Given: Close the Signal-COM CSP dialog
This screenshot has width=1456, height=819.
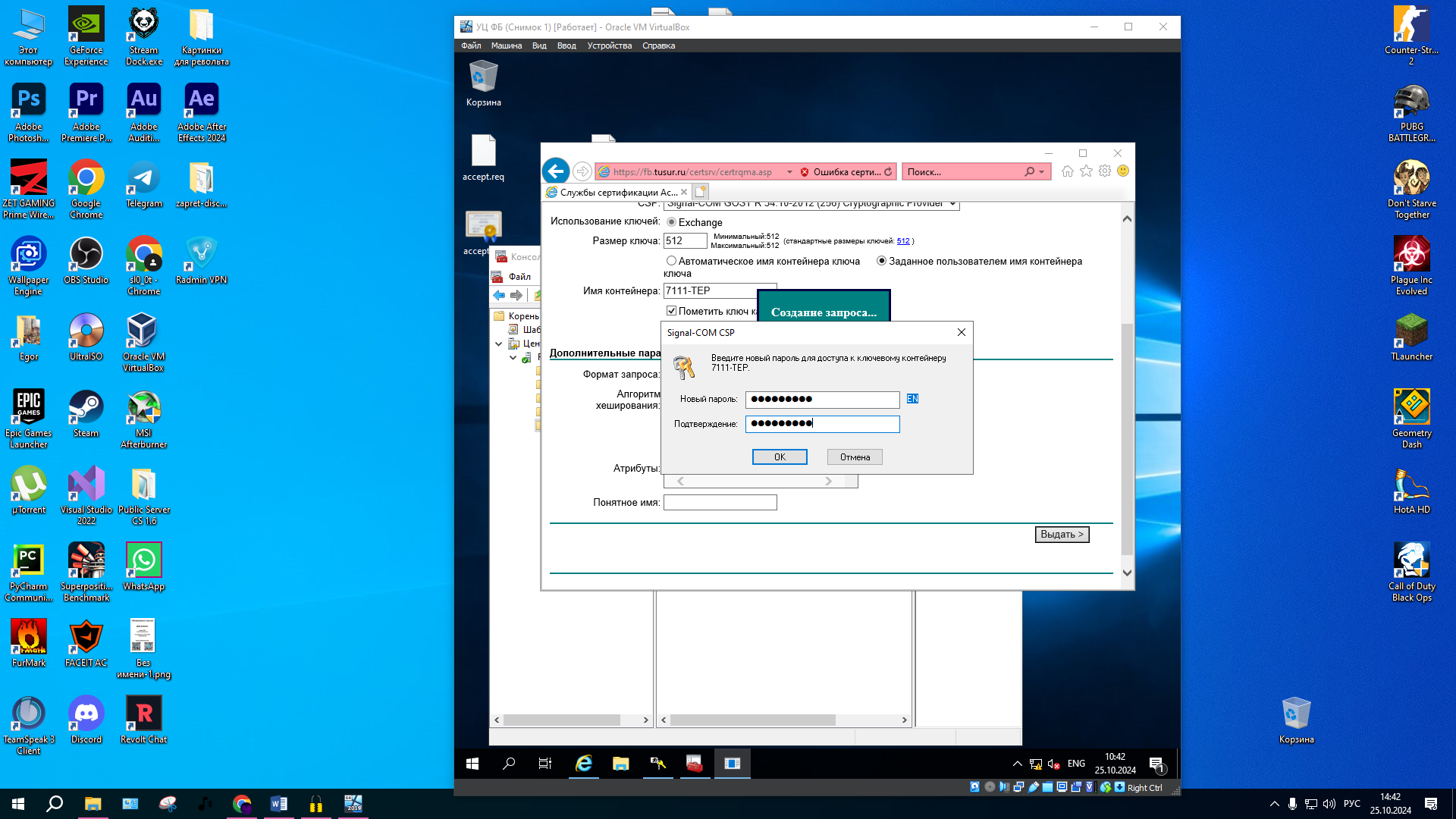Looking at the screenshot, I should click(x=961, y=332).
